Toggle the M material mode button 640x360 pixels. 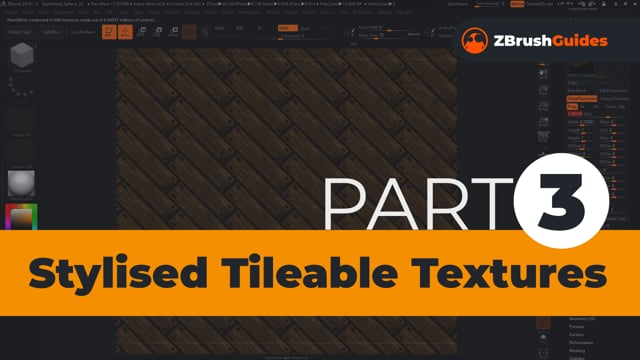(x=259, y=28)
